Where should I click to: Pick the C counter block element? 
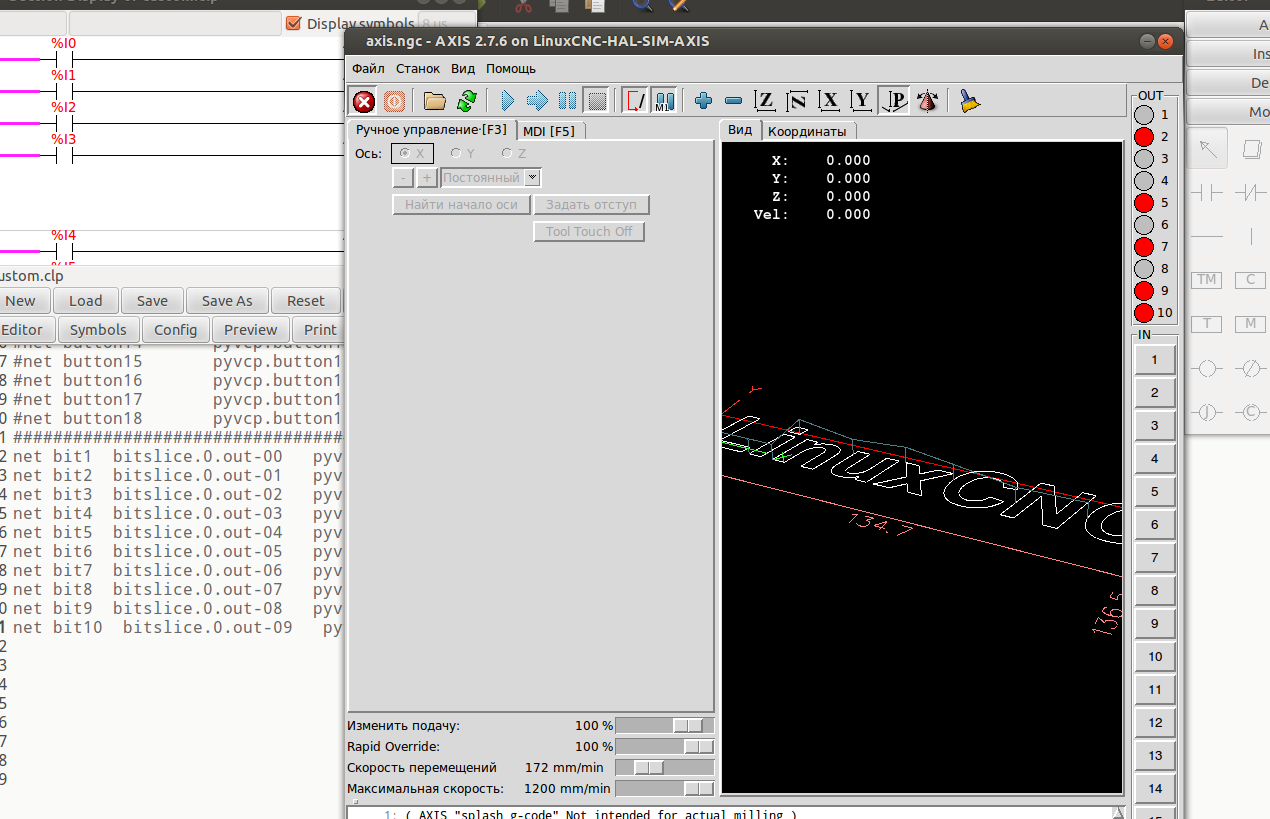coord(1251,280)
